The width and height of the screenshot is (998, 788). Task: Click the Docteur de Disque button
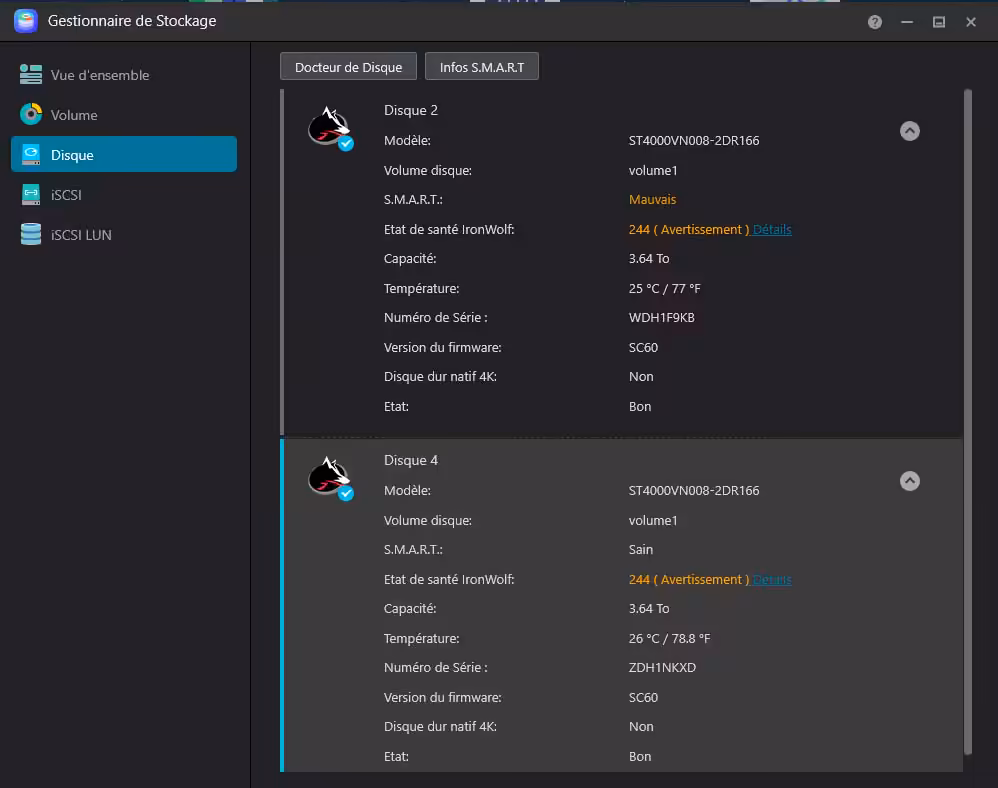[x=348, y=67]
